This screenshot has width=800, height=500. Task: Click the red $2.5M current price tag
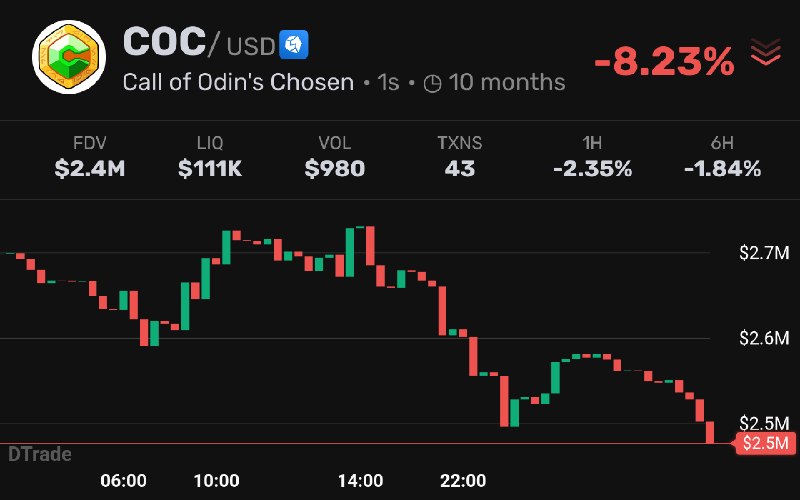[763, 443]
